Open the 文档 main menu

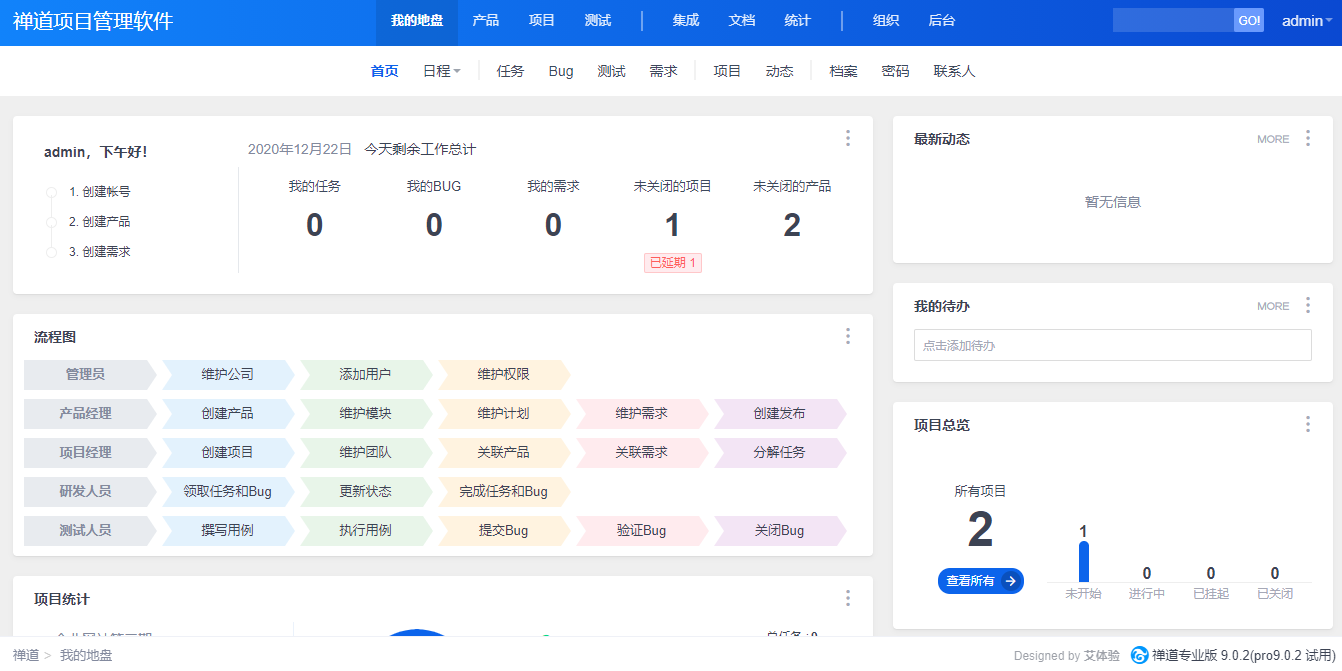pos(742,21)
